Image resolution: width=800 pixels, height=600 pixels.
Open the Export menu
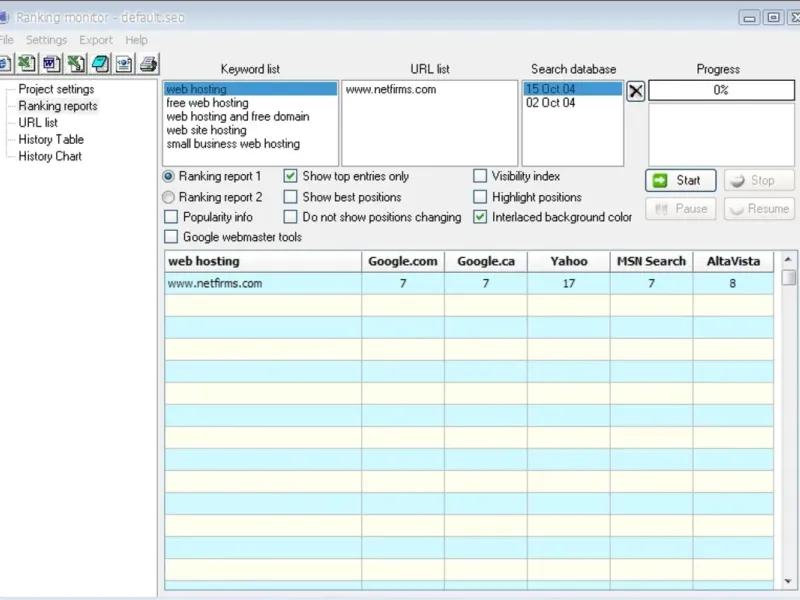point(96,40)
